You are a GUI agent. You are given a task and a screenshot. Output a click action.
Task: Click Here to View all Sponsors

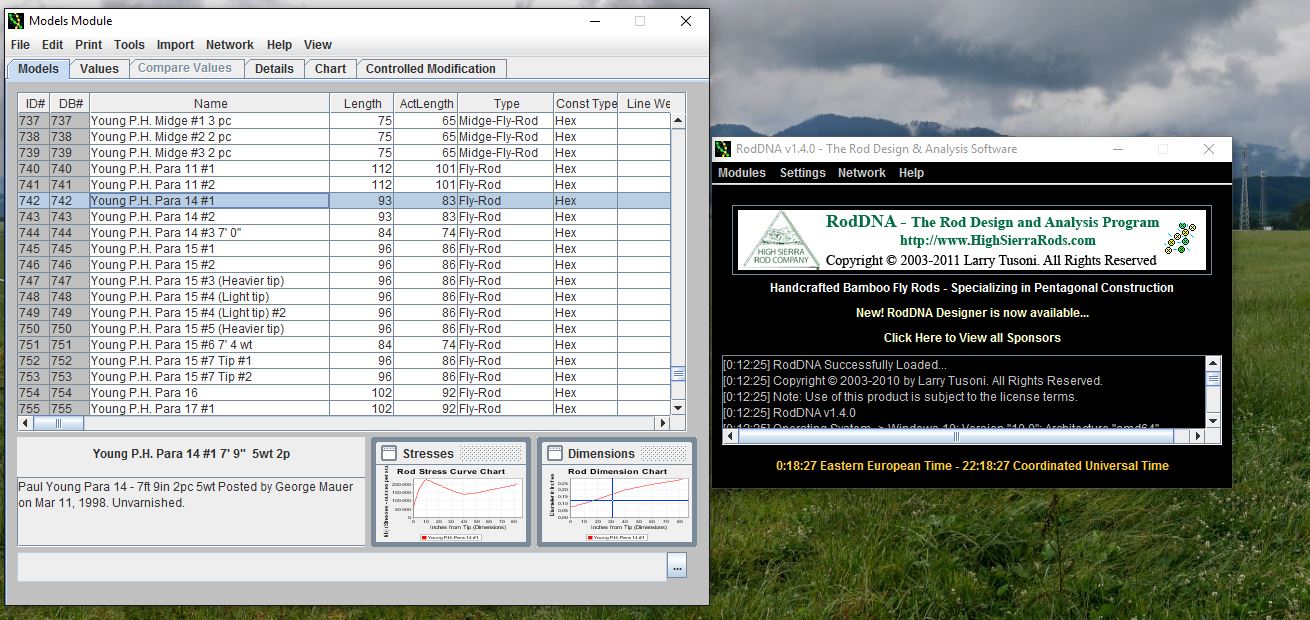click(x=971, y=338)
